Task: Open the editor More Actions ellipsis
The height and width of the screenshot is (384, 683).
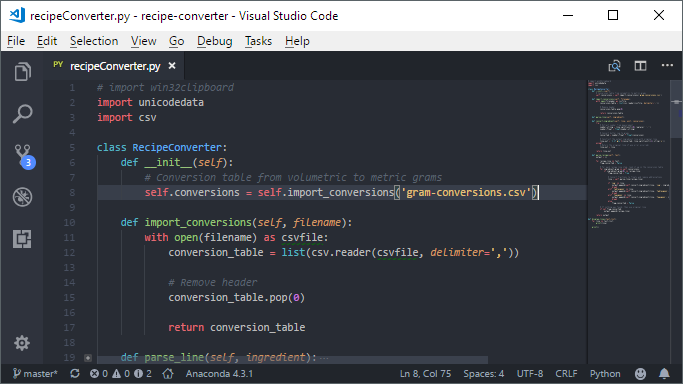Action: [x=667, y=65]
